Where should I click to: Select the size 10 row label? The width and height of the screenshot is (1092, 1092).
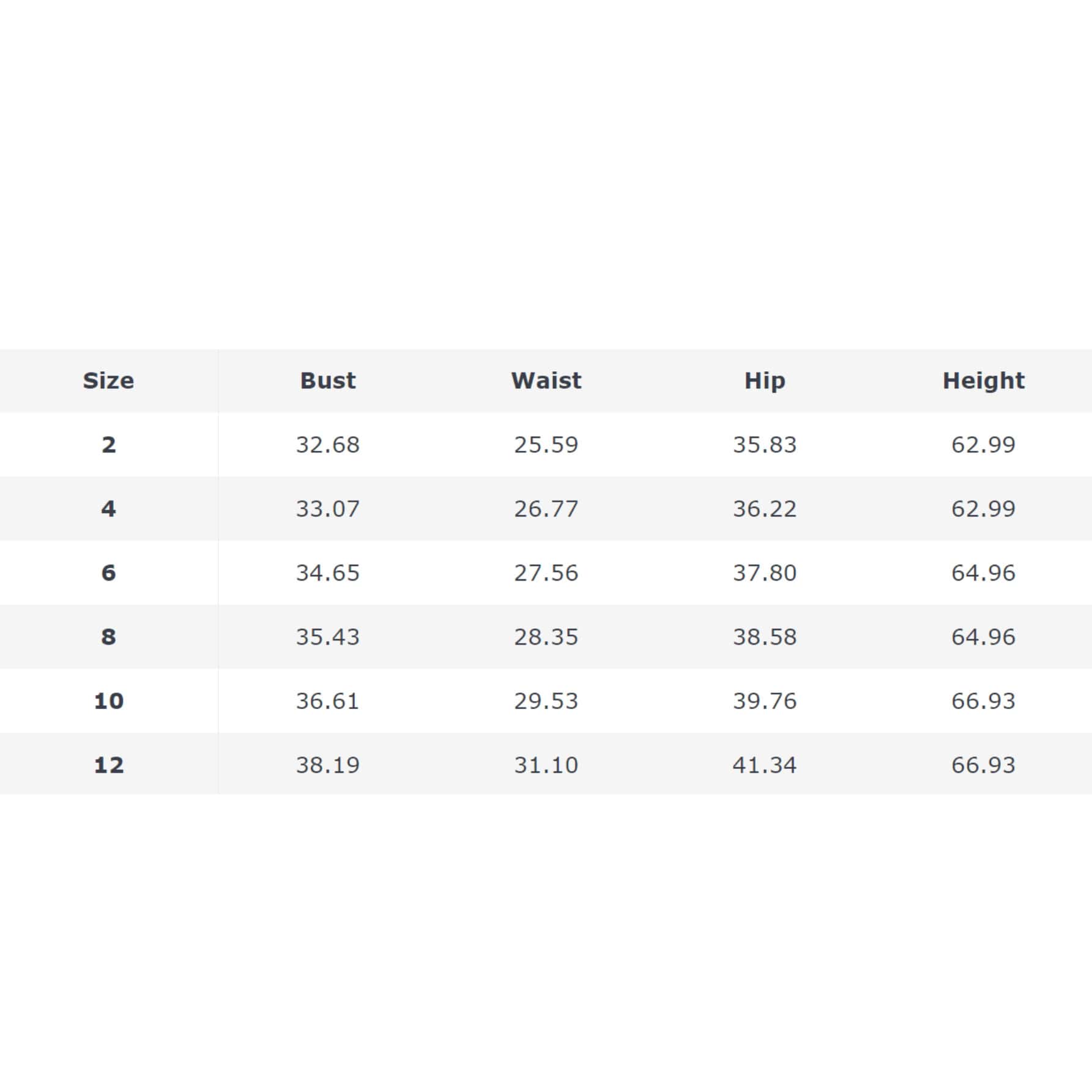pyautogui.click(x=108, y=701)
